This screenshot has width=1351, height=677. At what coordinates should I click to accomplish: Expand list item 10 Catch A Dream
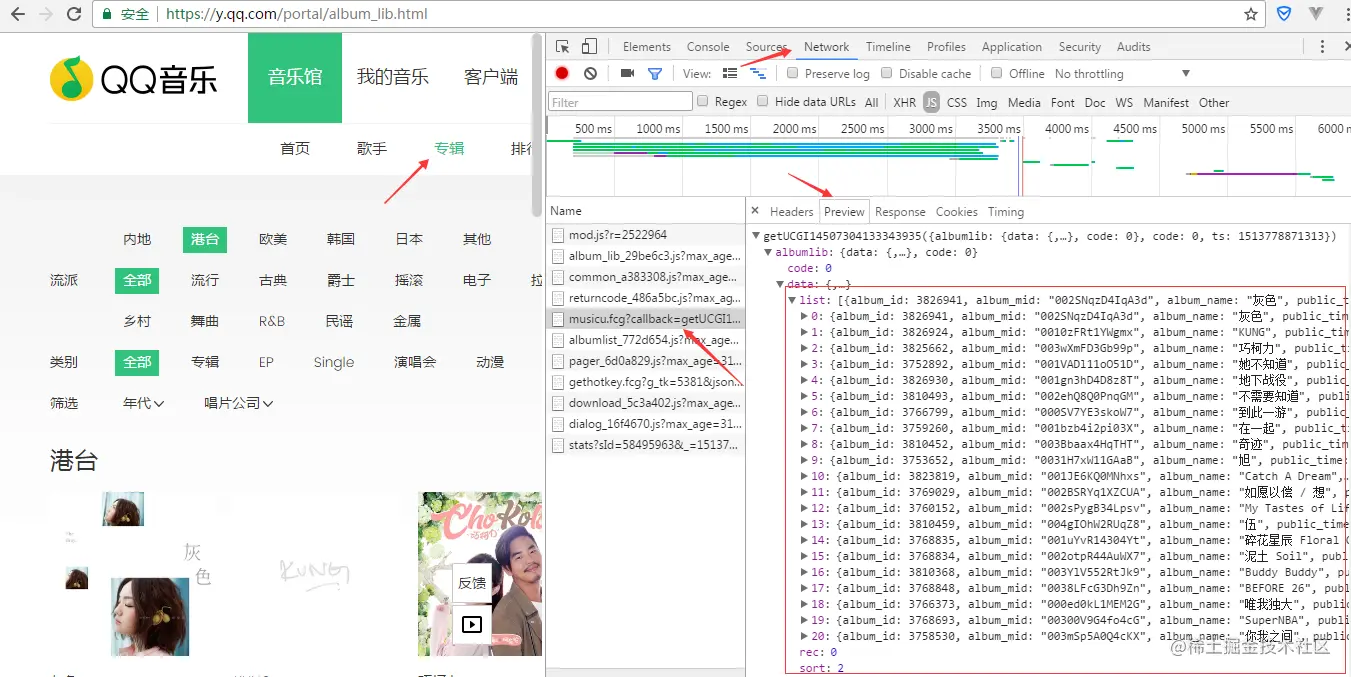click(x=805, y=477)
